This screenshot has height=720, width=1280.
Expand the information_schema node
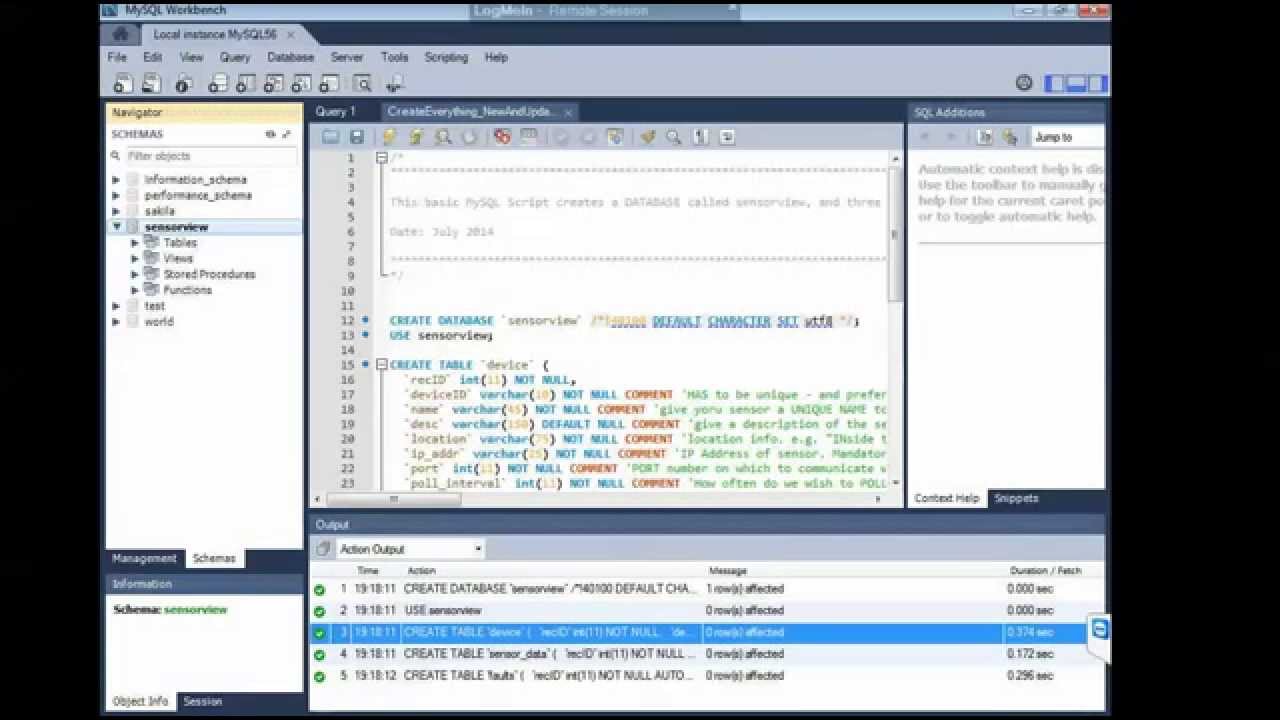pyautogui.click(x=116, y=180)
